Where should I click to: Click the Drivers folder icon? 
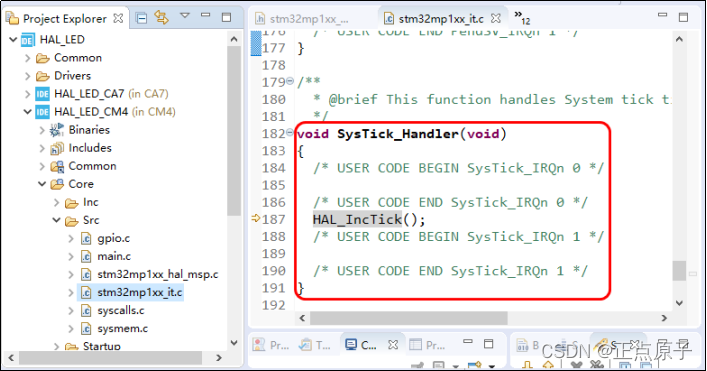[42, 76]
